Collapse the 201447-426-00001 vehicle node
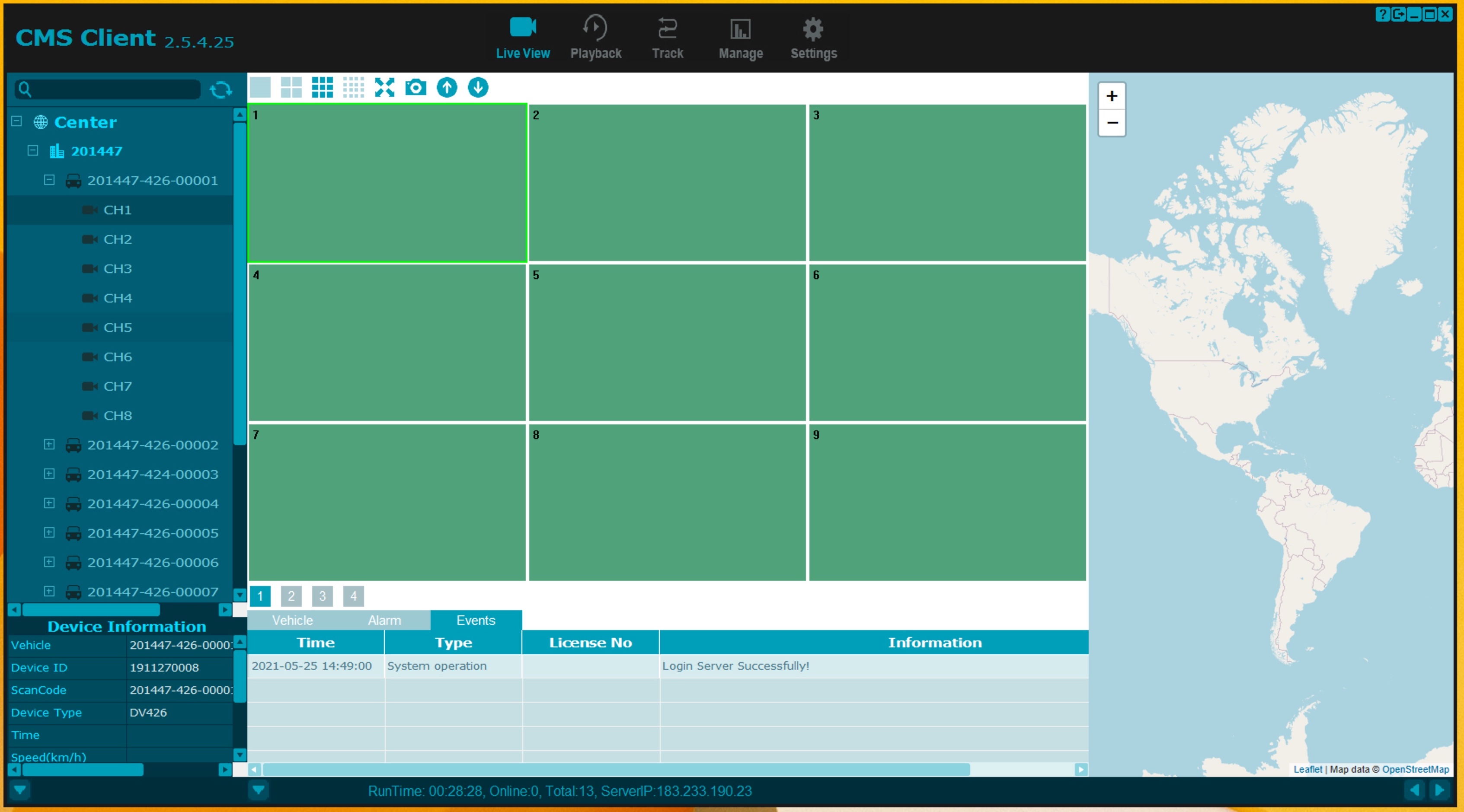Image resolution: width=1464 pixels, height=812 pixels. click(x=49, y=180)
